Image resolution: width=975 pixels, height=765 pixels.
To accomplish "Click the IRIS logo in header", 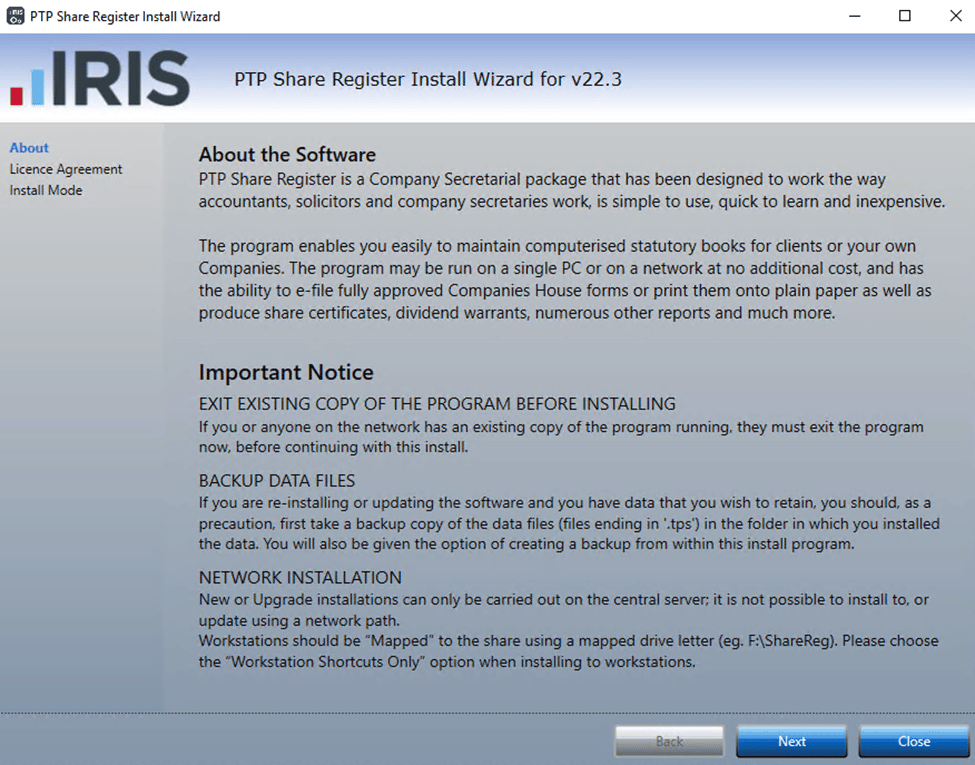I will point(99,78).
